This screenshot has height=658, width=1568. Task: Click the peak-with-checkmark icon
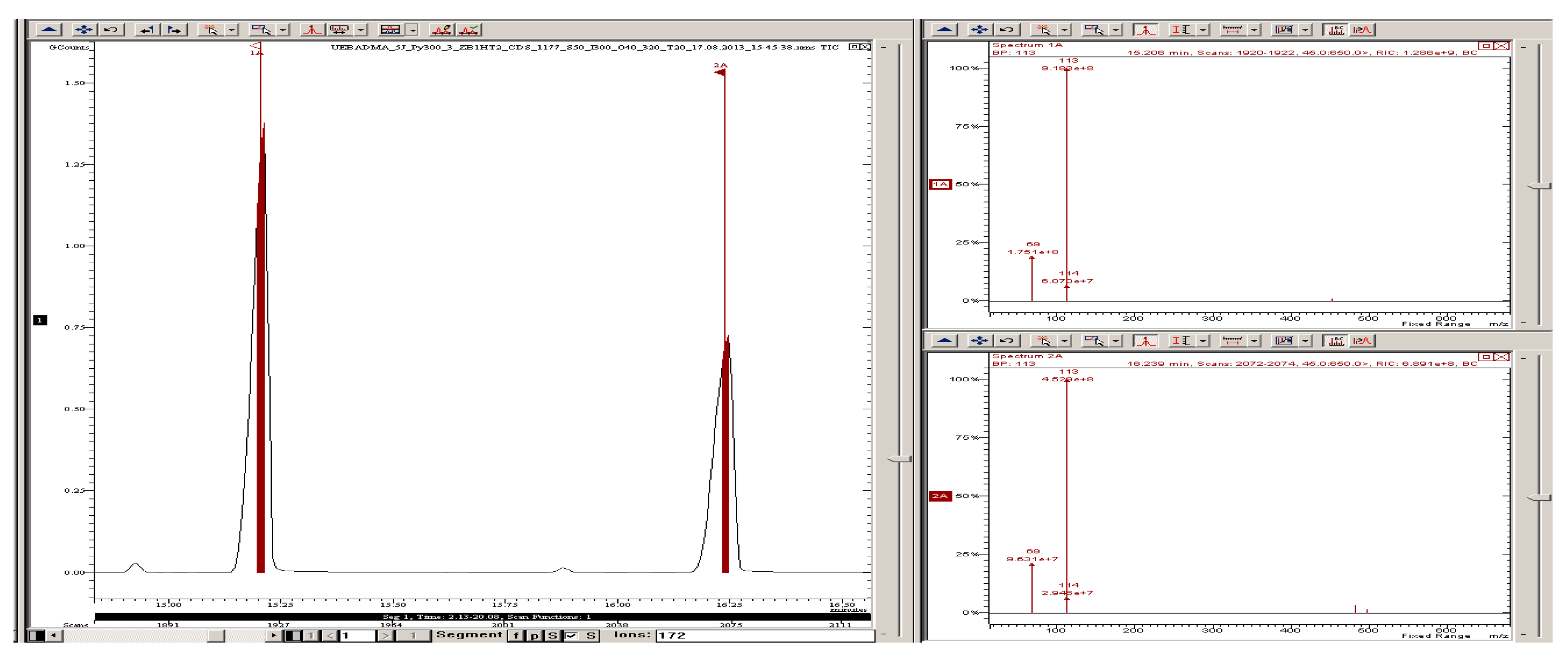(469, 29)
